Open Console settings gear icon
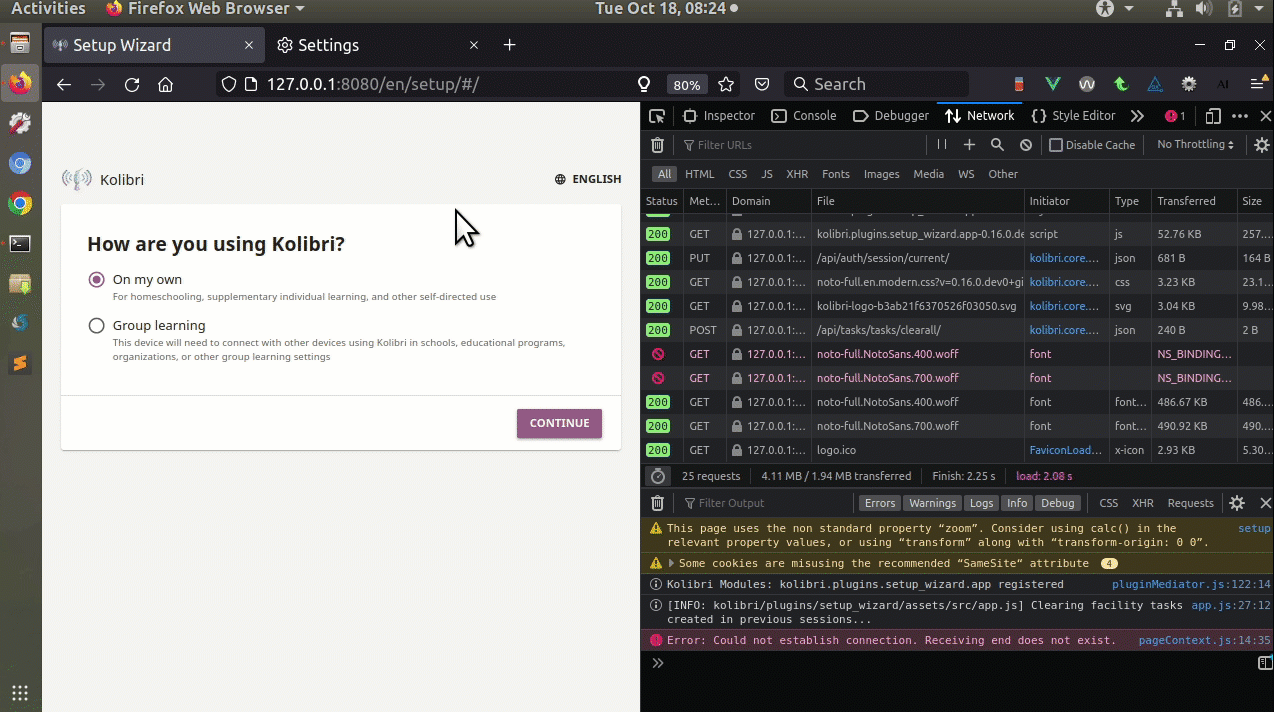The width and height of the screenshot is (1274, 712). [1237, 503]
